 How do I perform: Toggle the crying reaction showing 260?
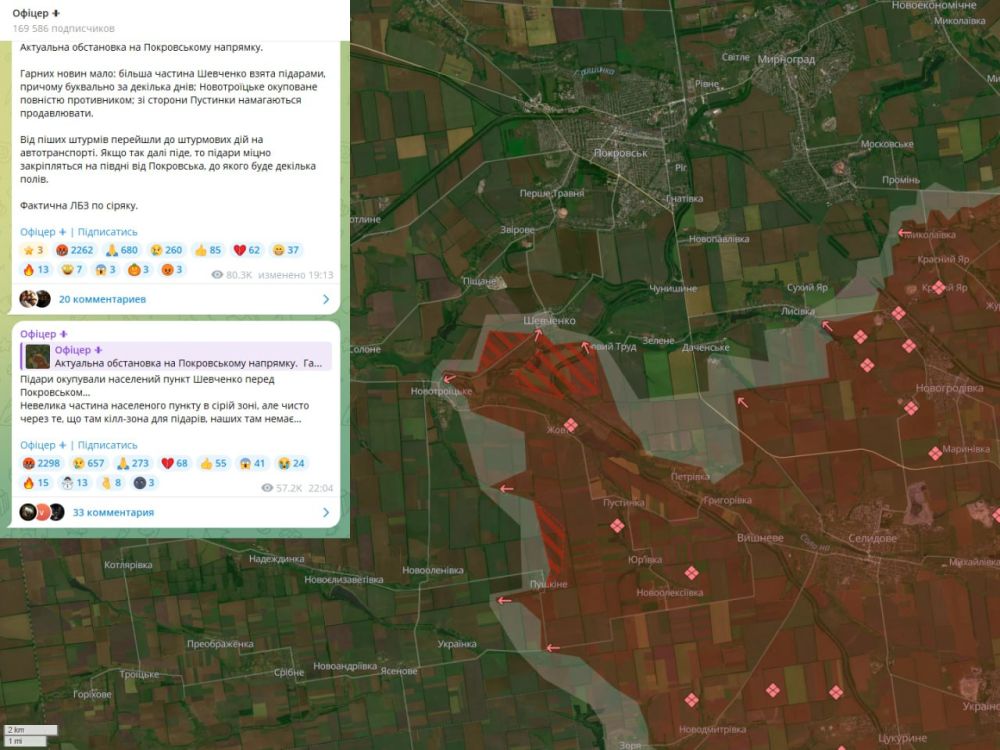(166, 250)
